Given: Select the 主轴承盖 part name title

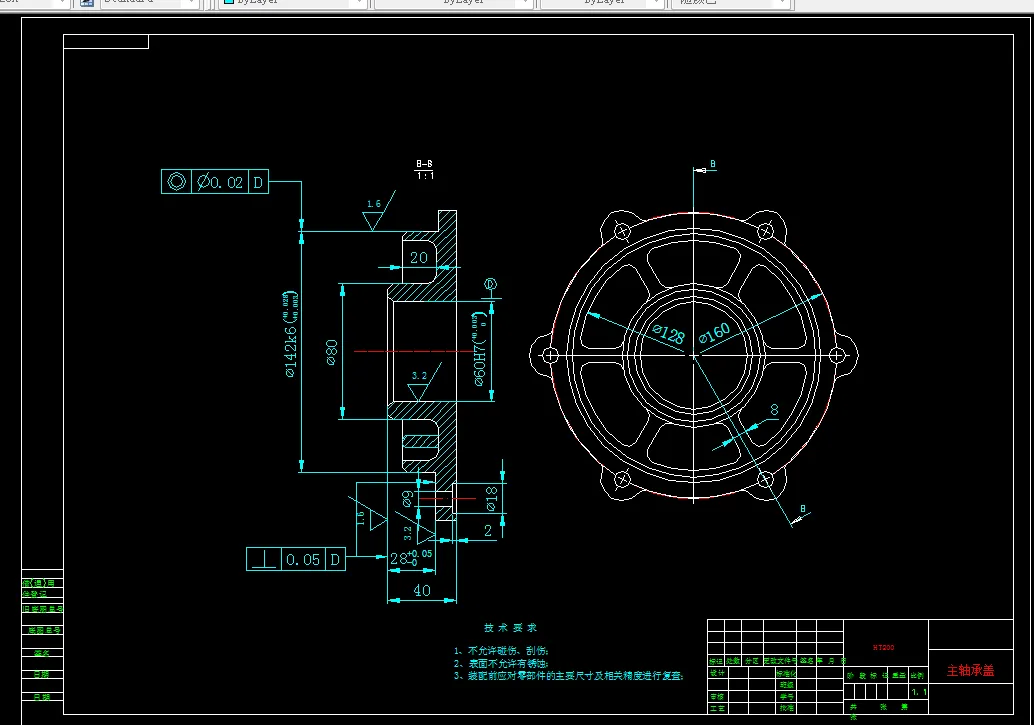Looking at the screenshot, I should tap(970, 671).
